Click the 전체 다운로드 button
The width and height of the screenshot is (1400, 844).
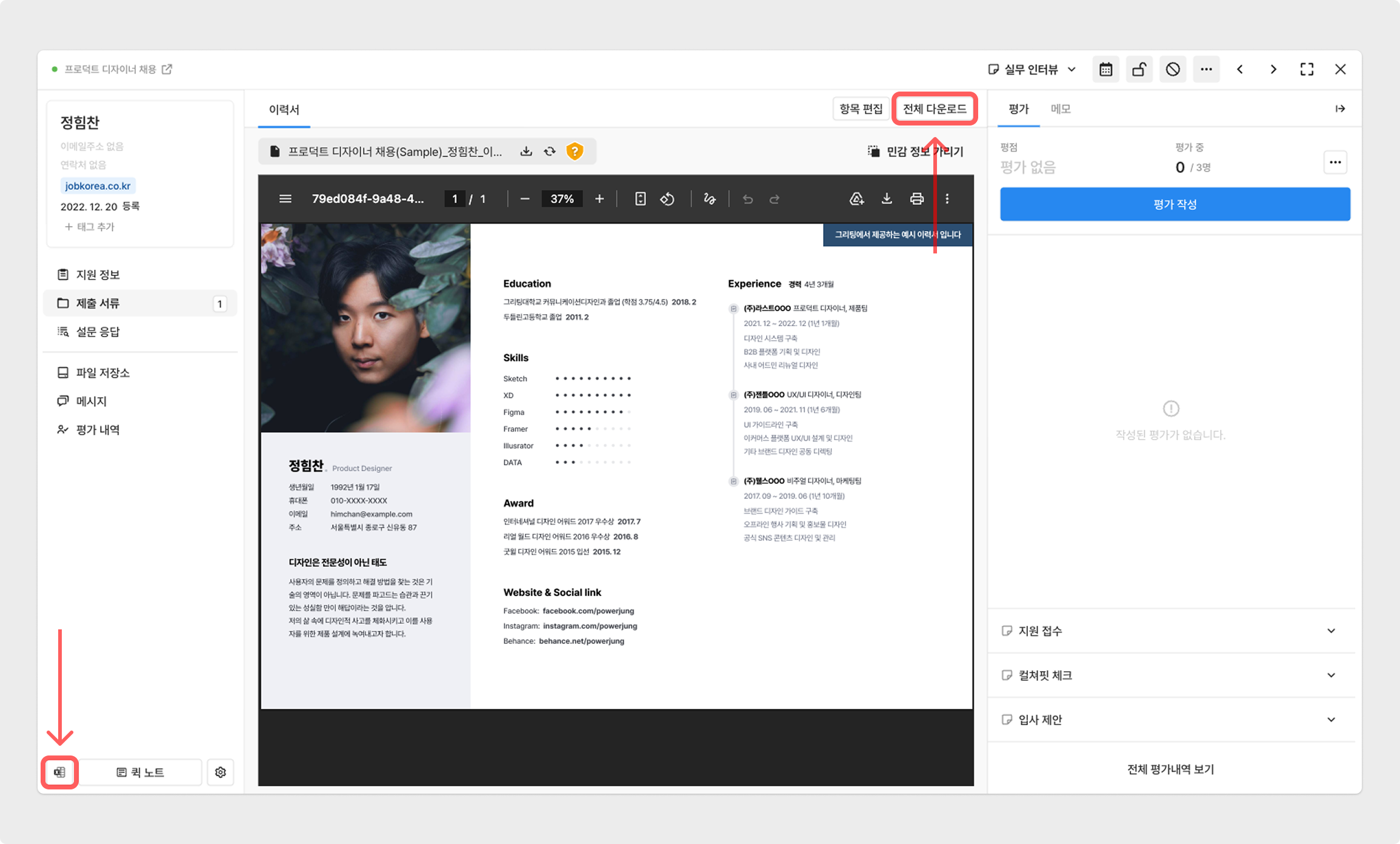pyautogui.click(x=935, y=109)
